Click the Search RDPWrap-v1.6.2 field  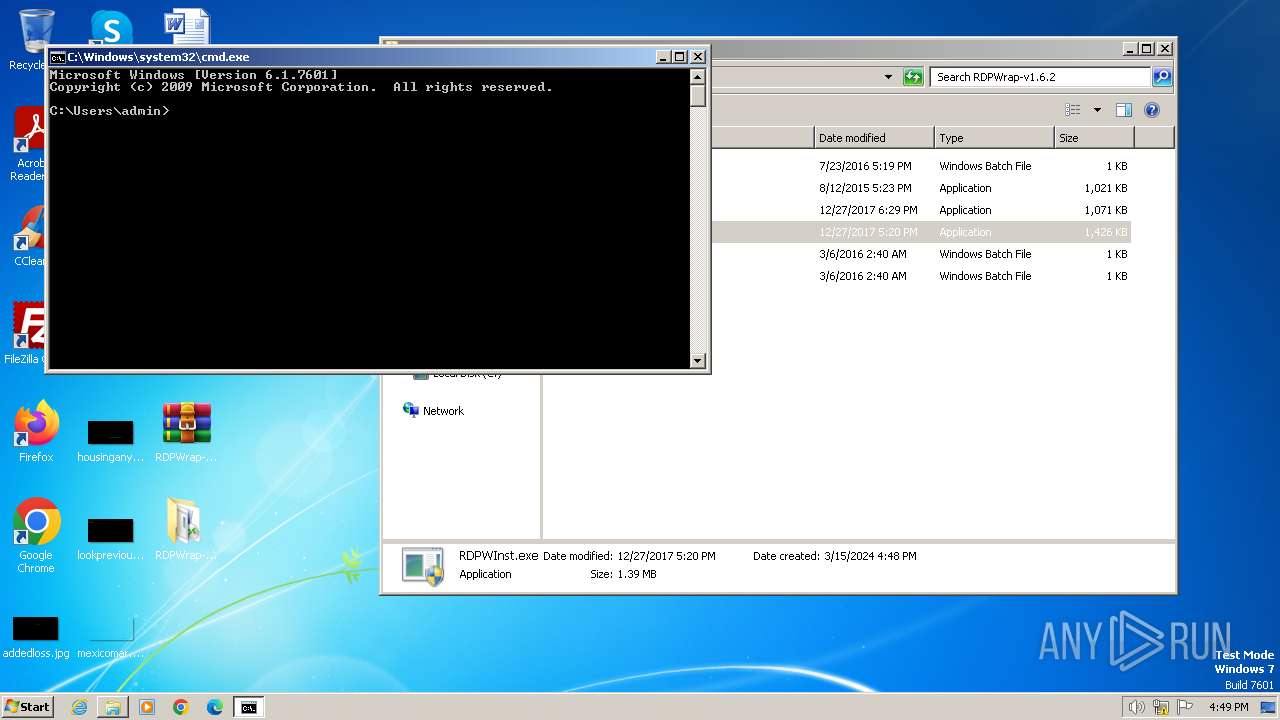tap(1040, 77)
